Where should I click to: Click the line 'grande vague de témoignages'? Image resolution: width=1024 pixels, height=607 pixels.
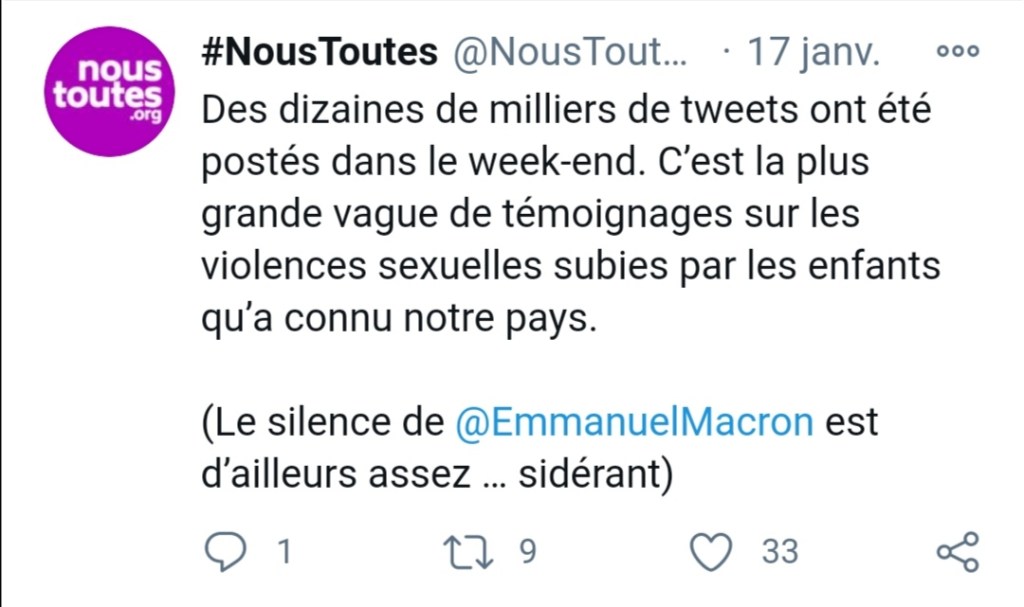click(x=531, y=214)
